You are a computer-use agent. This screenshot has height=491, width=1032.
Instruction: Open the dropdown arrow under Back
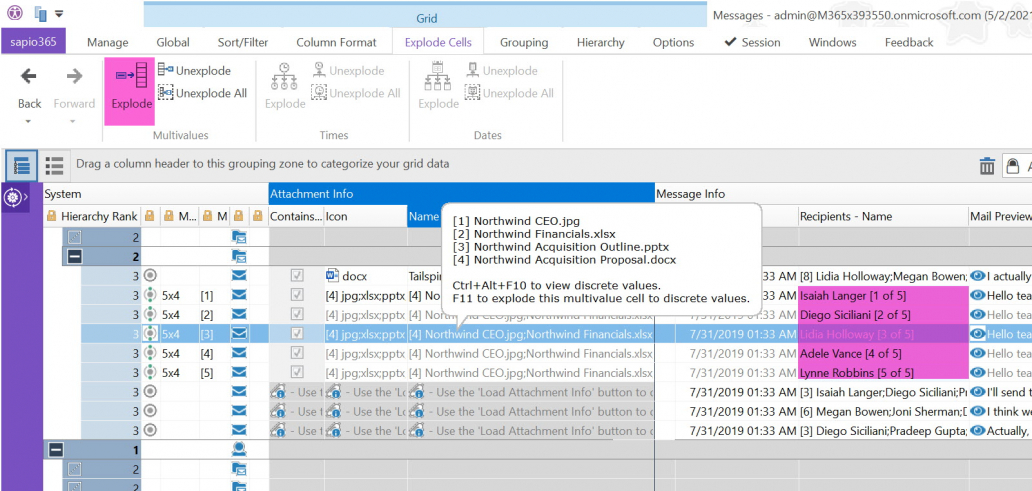pos(28,121)
